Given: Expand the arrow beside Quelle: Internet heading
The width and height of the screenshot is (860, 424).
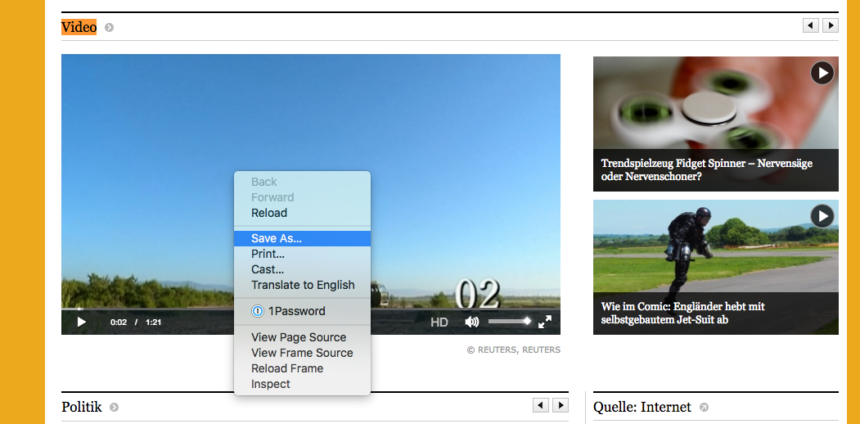Looking at the screenshot, I should tap(704, 407).
